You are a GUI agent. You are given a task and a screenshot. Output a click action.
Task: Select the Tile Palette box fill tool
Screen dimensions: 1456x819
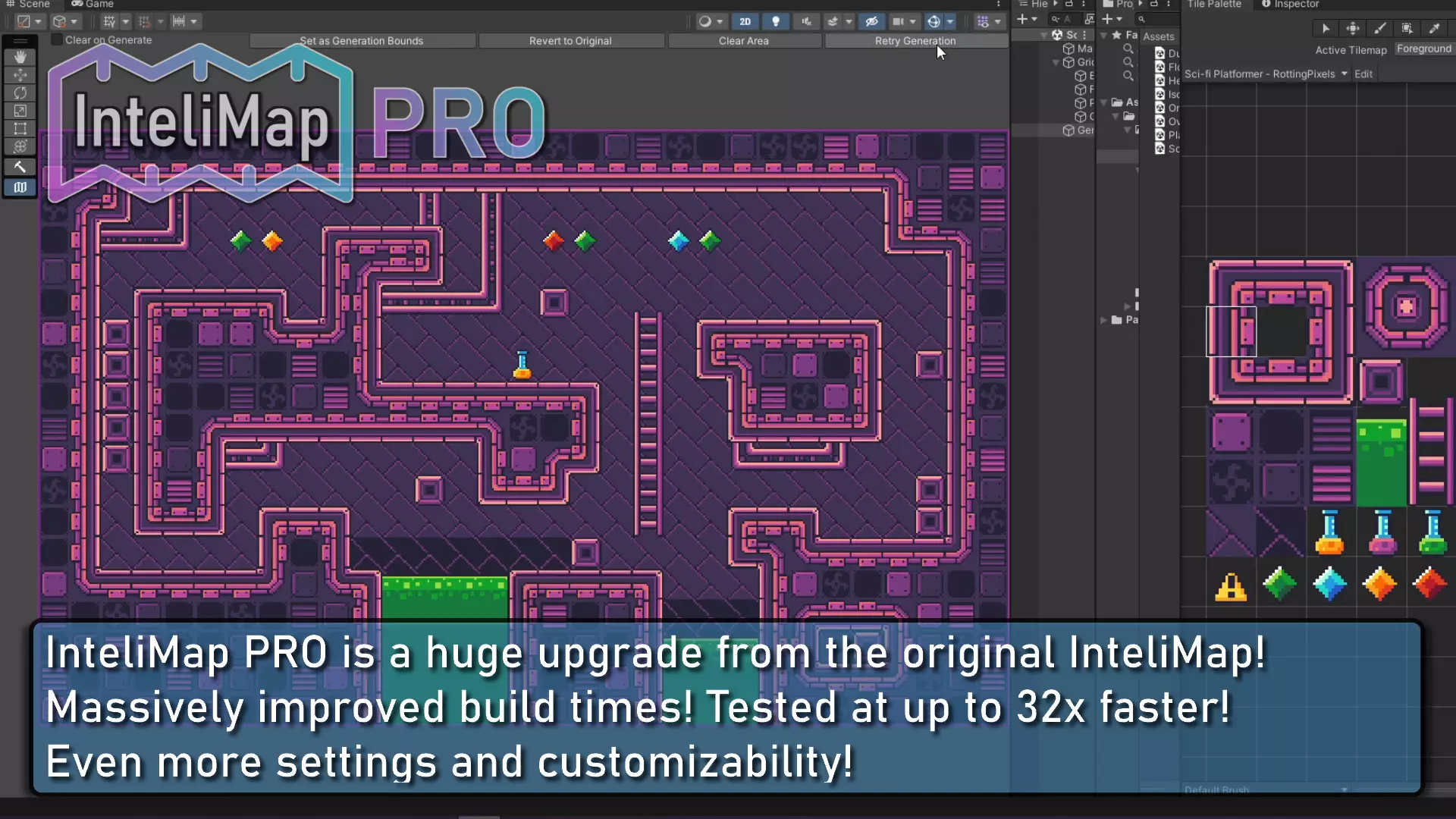pos(1407,29)
